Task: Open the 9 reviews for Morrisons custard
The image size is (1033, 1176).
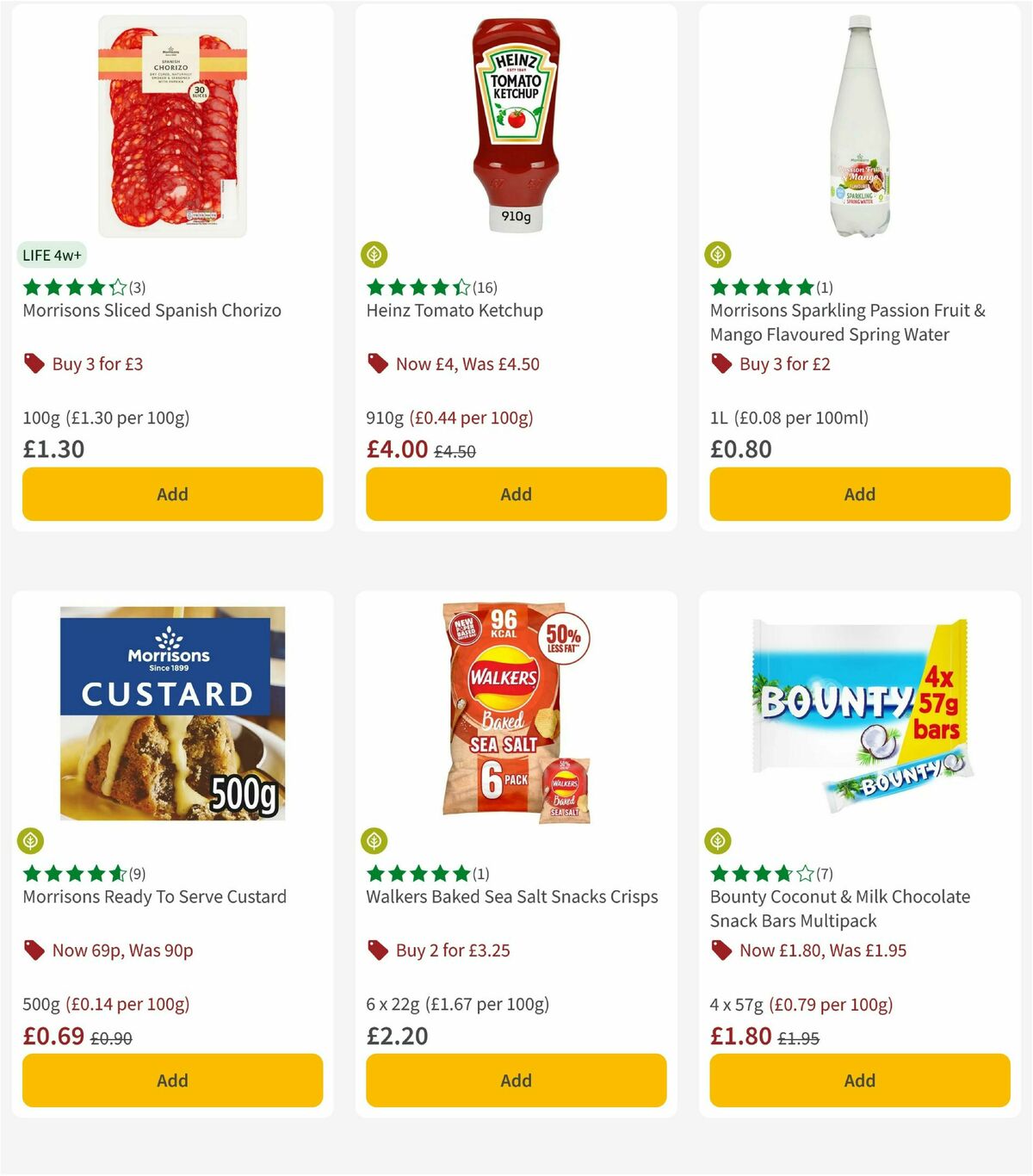Action: pos(137,874)
